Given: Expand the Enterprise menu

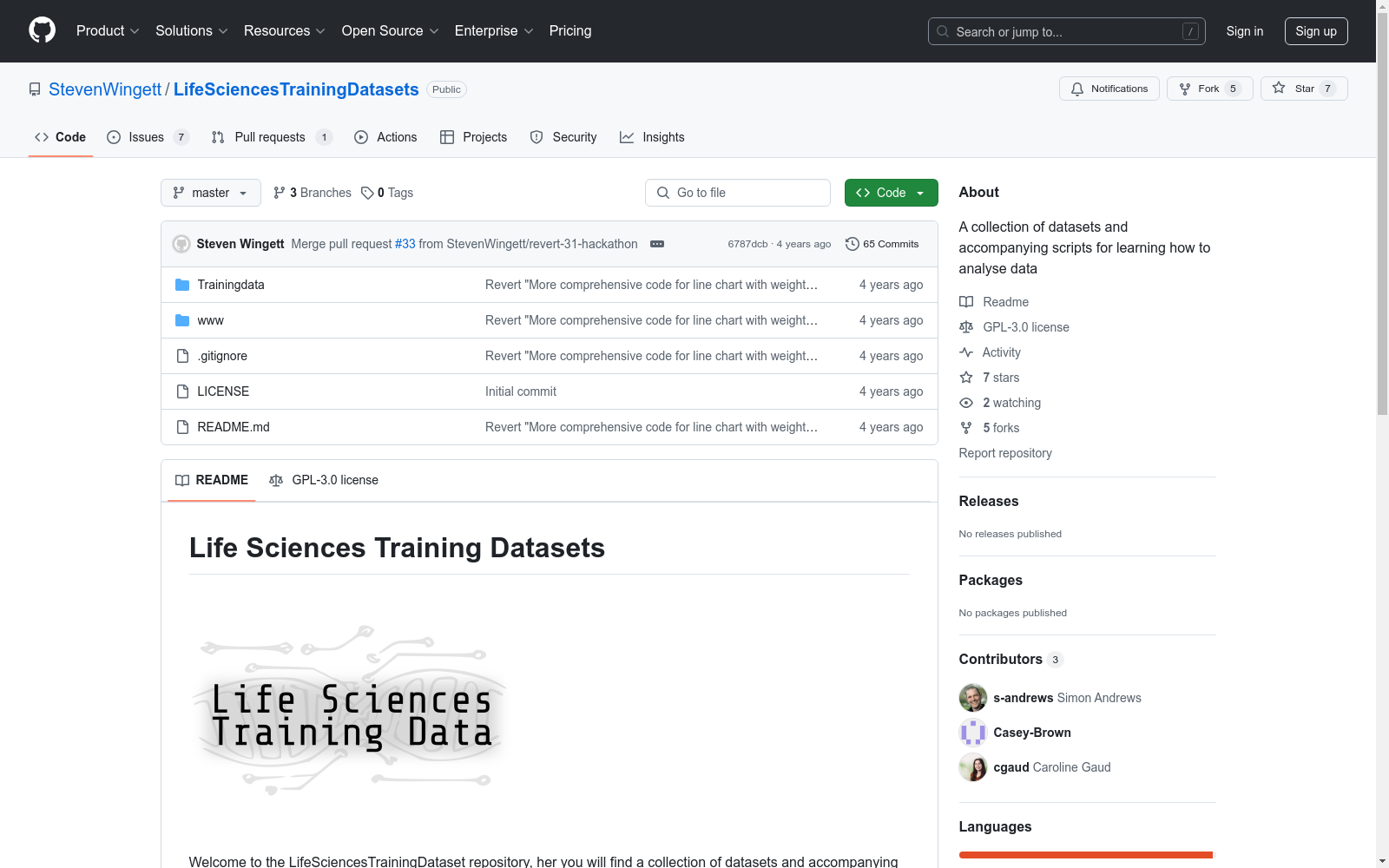Looking at the screenshot, I should (494, 30).
